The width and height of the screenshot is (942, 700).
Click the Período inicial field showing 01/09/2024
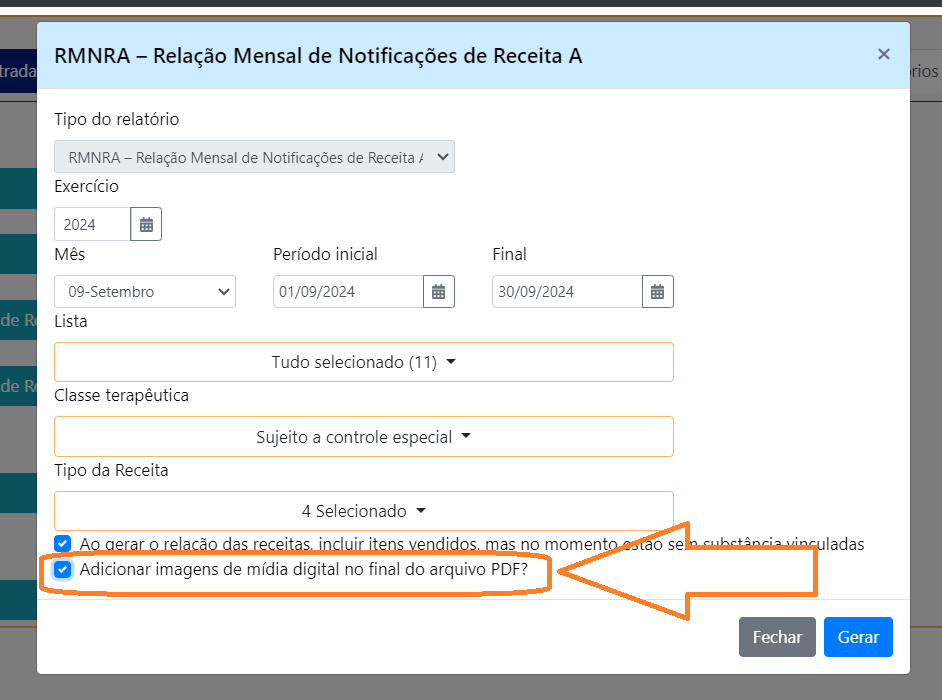tap(347, 292)
